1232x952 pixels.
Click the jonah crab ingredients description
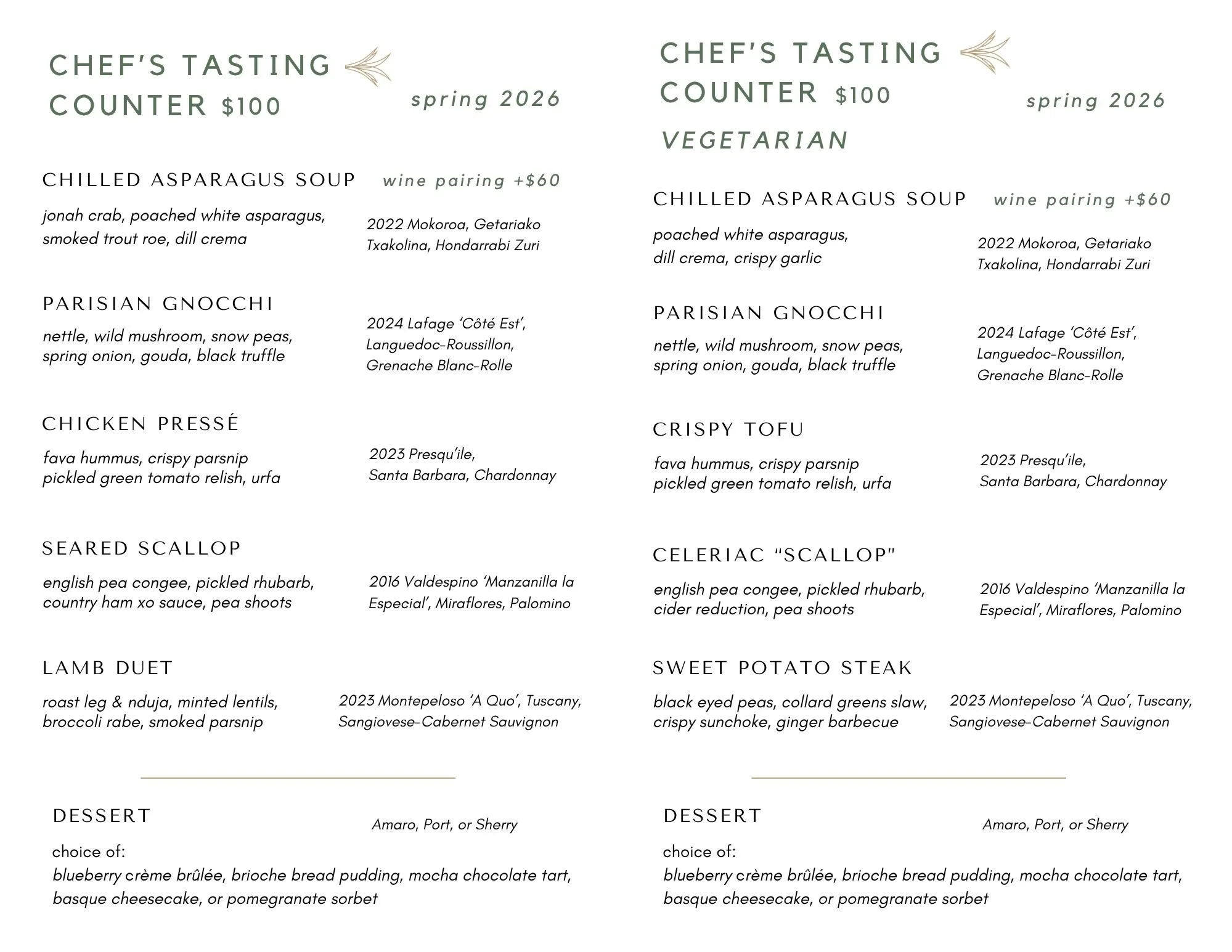pos(184,227)
